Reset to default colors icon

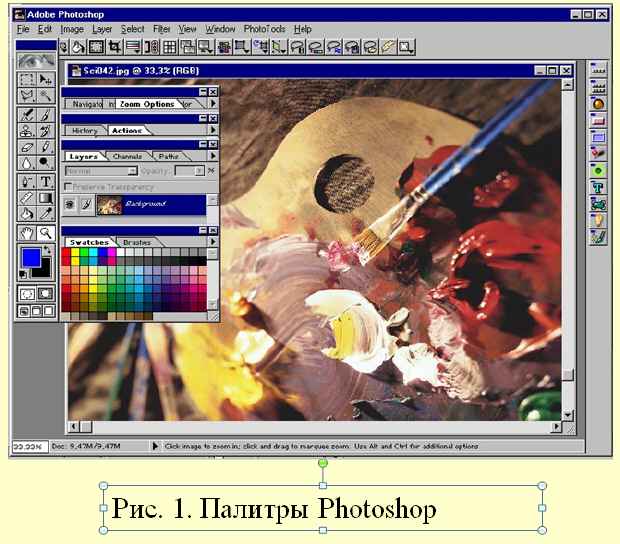(x=23, y=274)
